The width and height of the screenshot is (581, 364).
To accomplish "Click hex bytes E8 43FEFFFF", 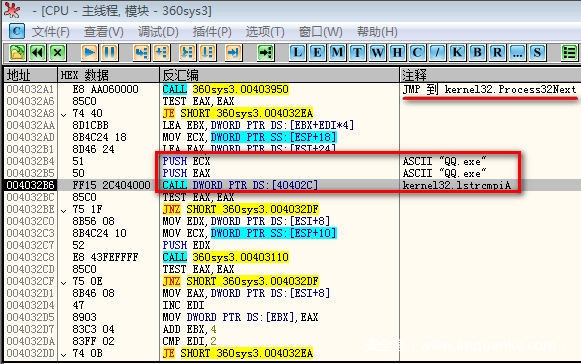I will [x=105, y=257].
